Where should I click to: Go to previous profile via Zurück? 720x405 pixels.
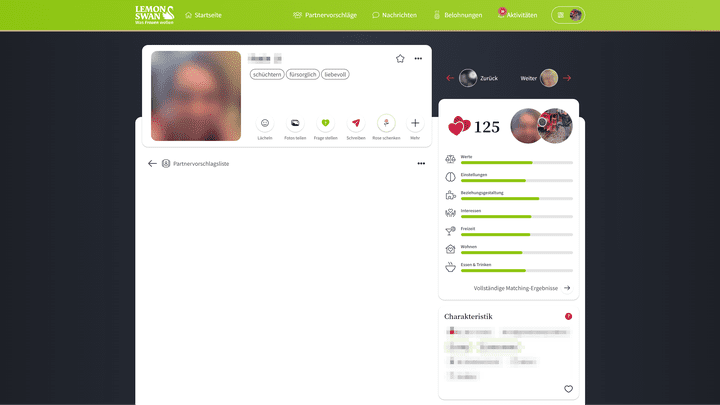coord(478,78)
